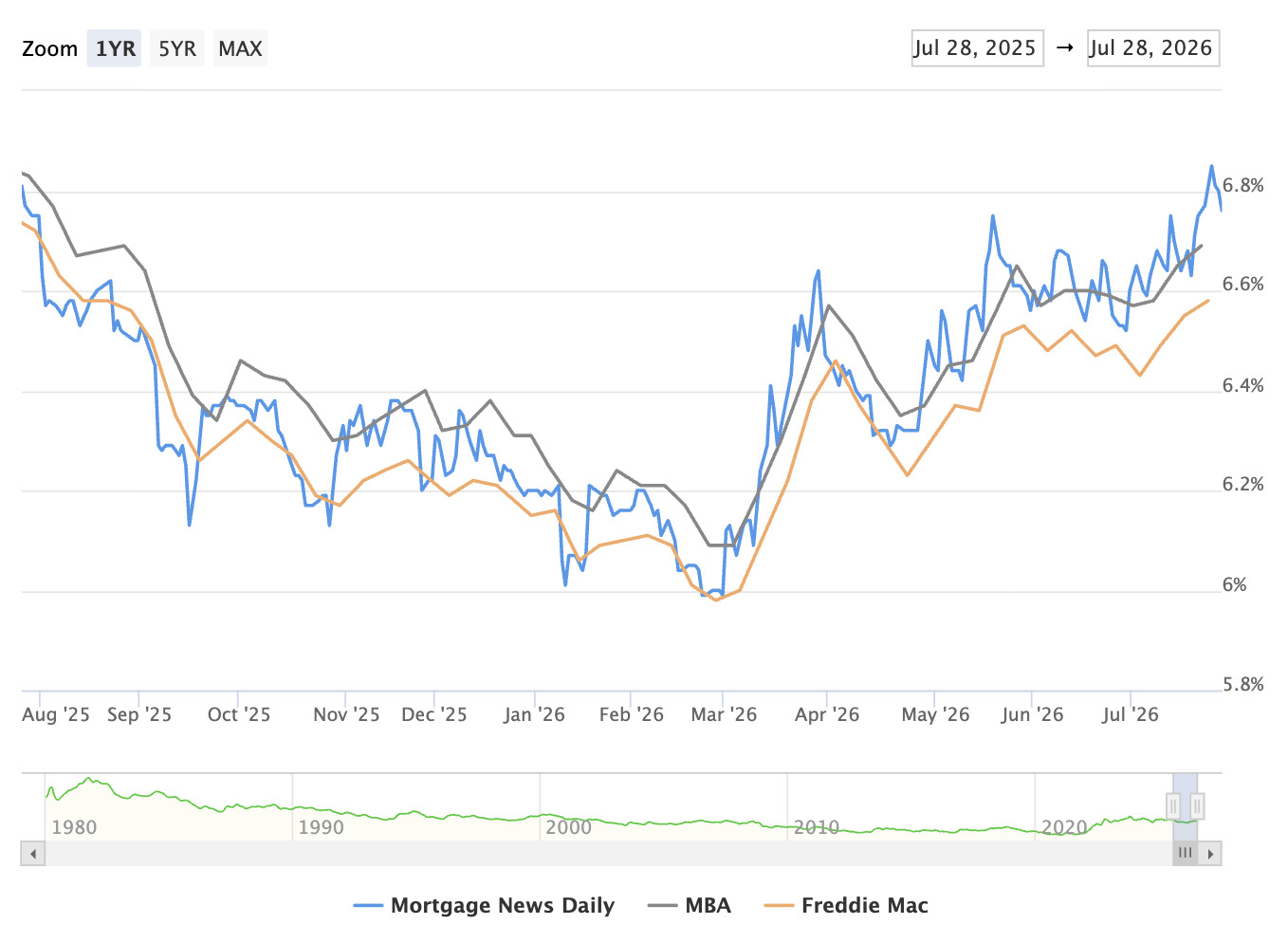Image resolution: width=1288 pixels, height=943 pixels.
Task: Click the 6.4% y-axis label
Action: pyautogui.click(x=1242, y=385)
